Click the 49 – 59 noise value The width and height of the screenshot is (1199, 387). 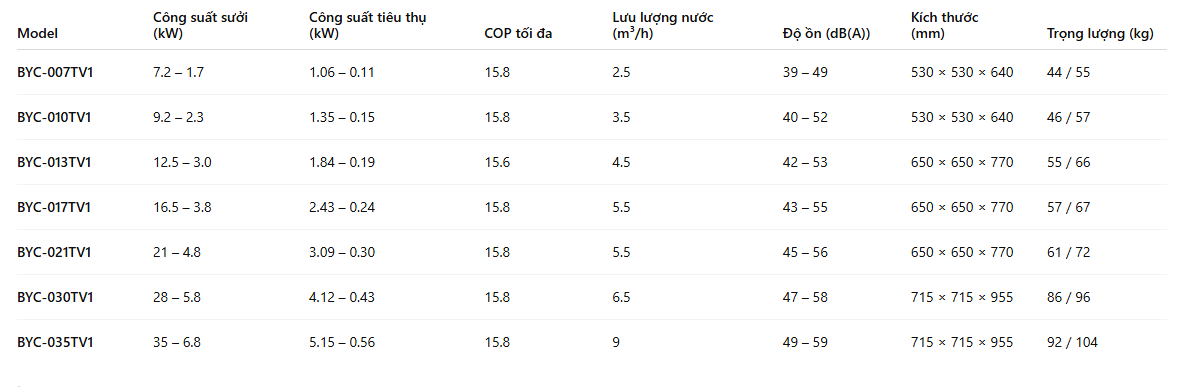tap(805, 343)
